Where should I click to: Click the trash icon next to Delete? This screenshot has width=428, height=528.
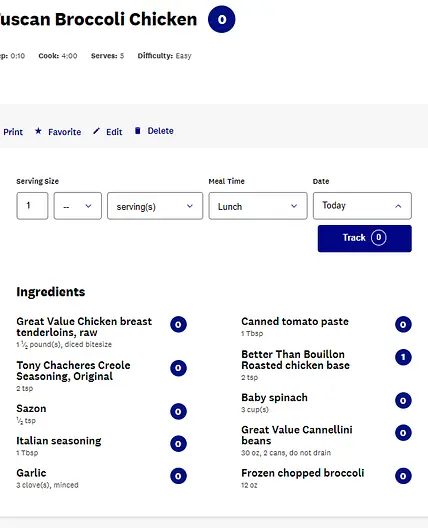[x=137, y=131]
